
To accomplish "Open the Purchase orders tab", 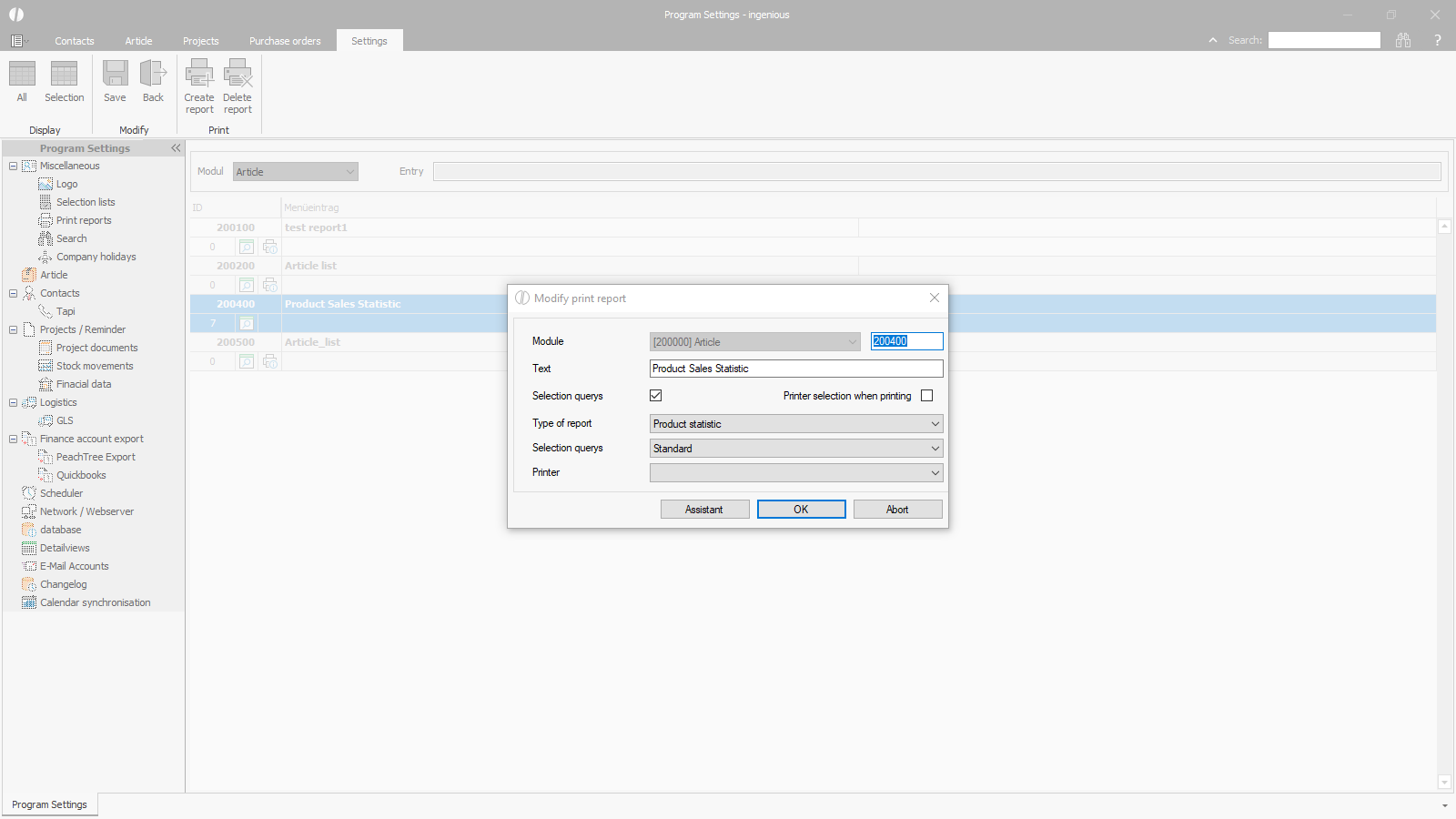I will tap(285, 41).
